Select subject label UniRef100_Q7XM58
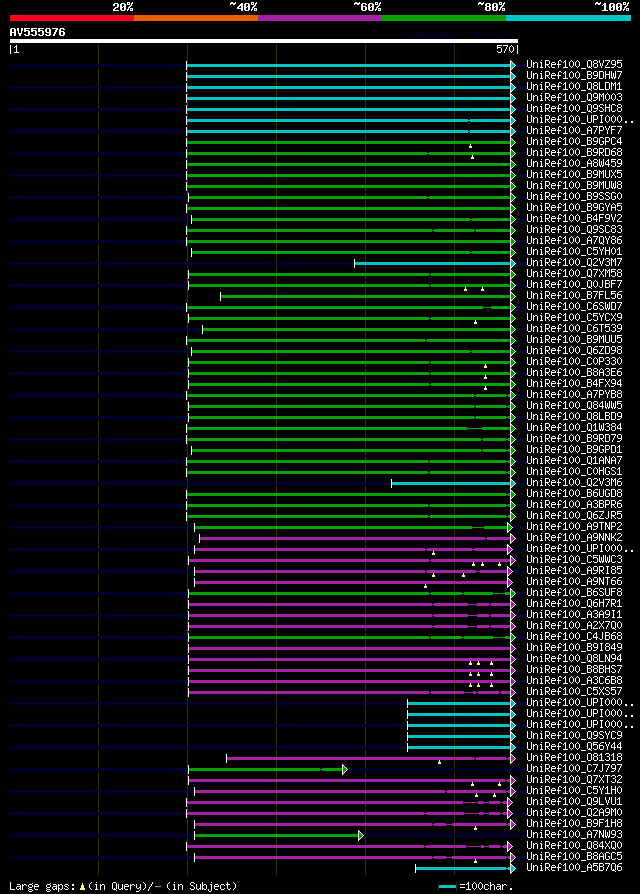640x894 pixels. click(x=574, y=274)
